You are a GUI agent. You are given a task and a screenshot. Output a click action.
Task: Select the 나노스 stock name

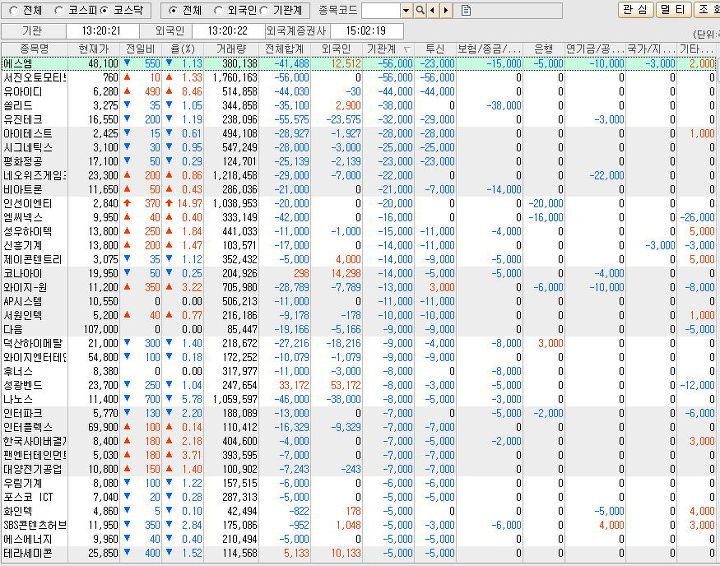pyautogui.click(x=18, y=399)
